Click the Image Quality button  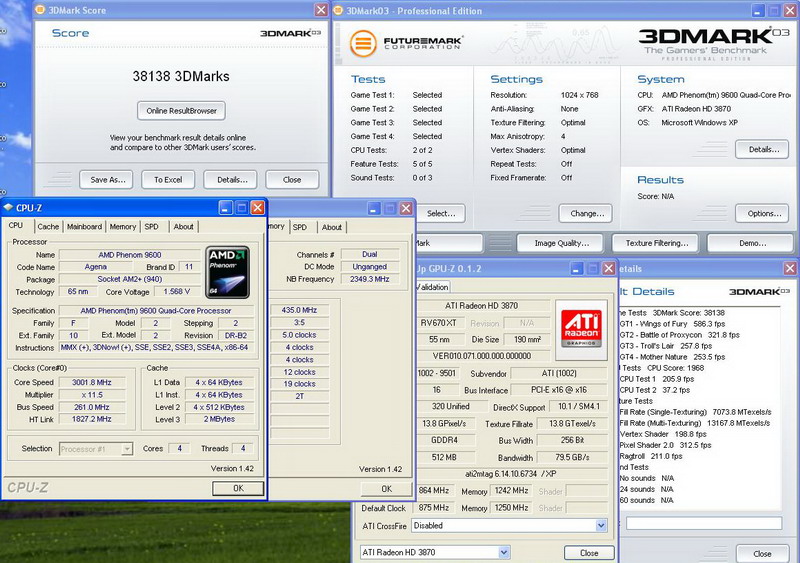[x=560, y=243]
